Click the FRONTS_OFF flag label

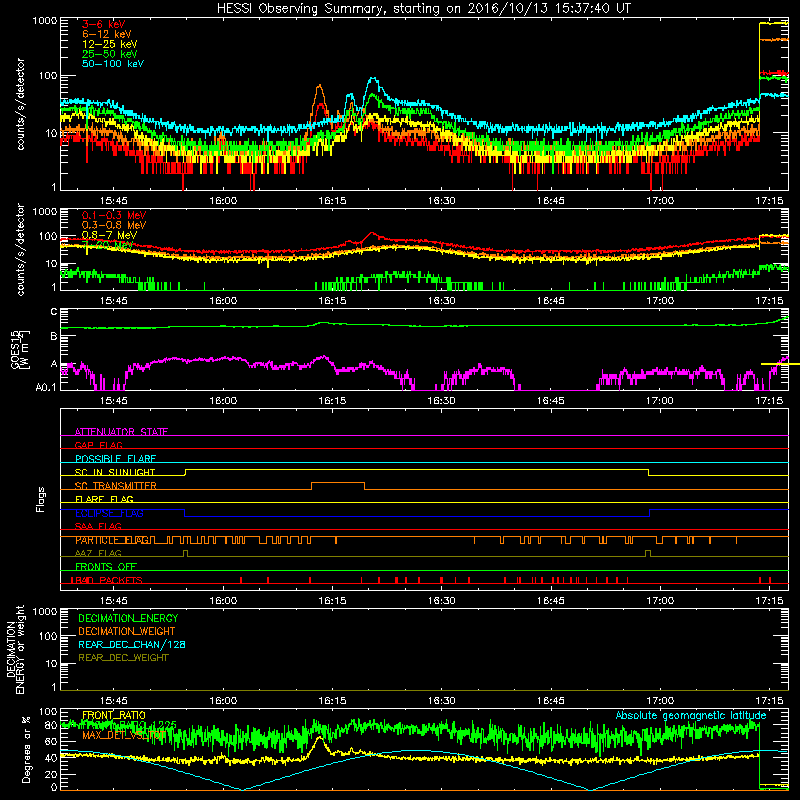(106, 567)
